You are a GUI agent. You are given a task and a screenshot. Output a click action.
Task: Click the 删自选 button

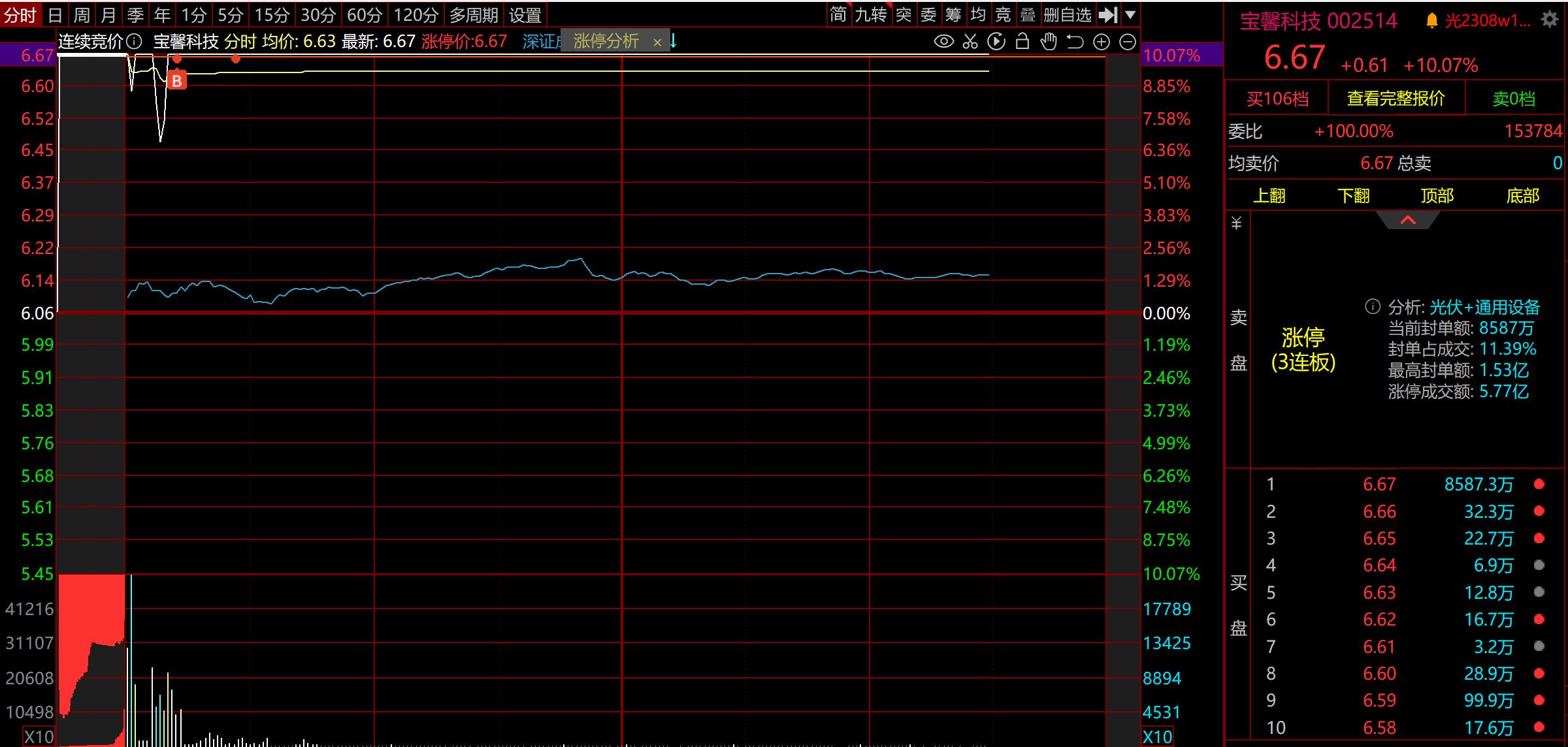pos(1068,14)
